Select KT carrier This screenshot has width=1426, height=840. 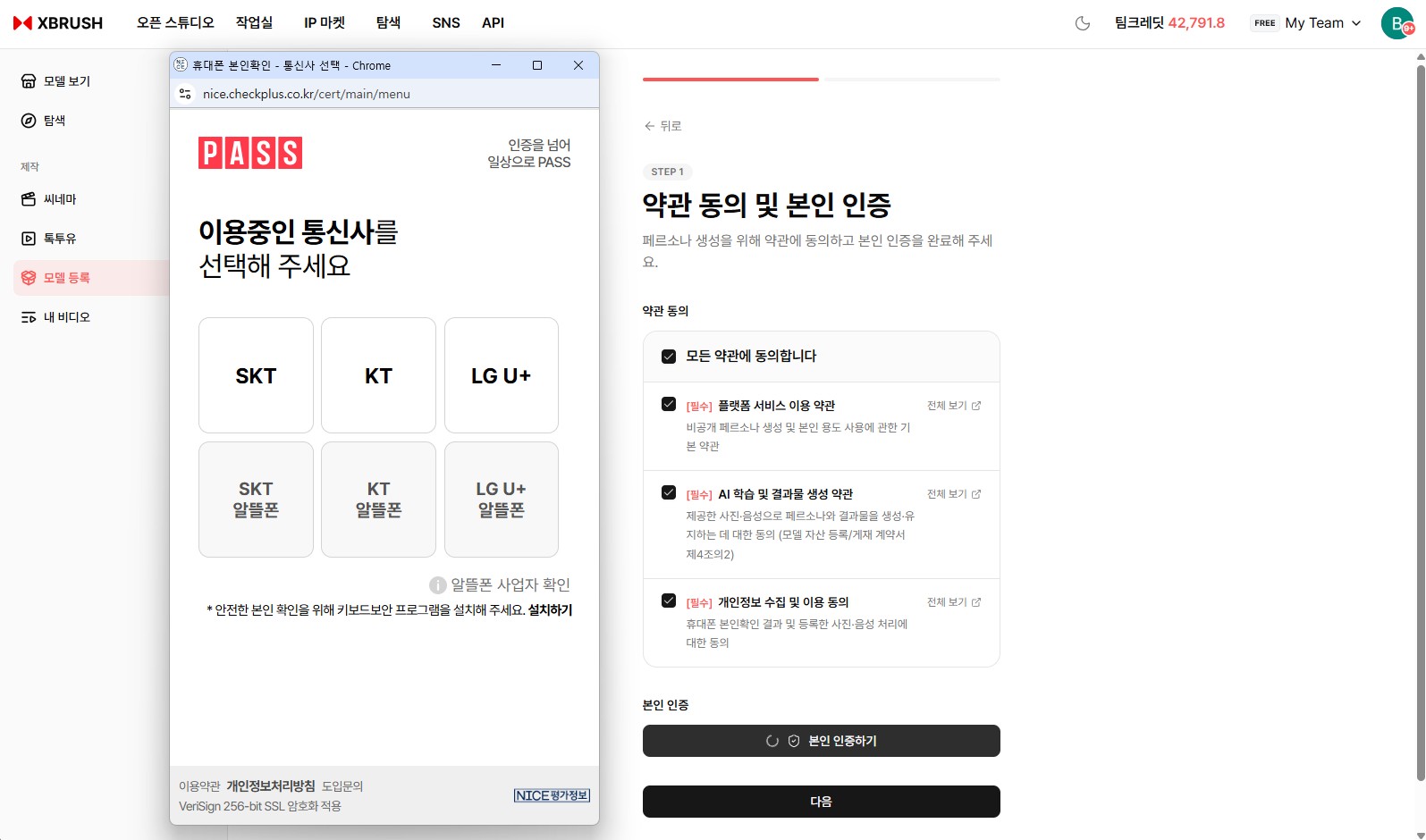click(378, 375)
